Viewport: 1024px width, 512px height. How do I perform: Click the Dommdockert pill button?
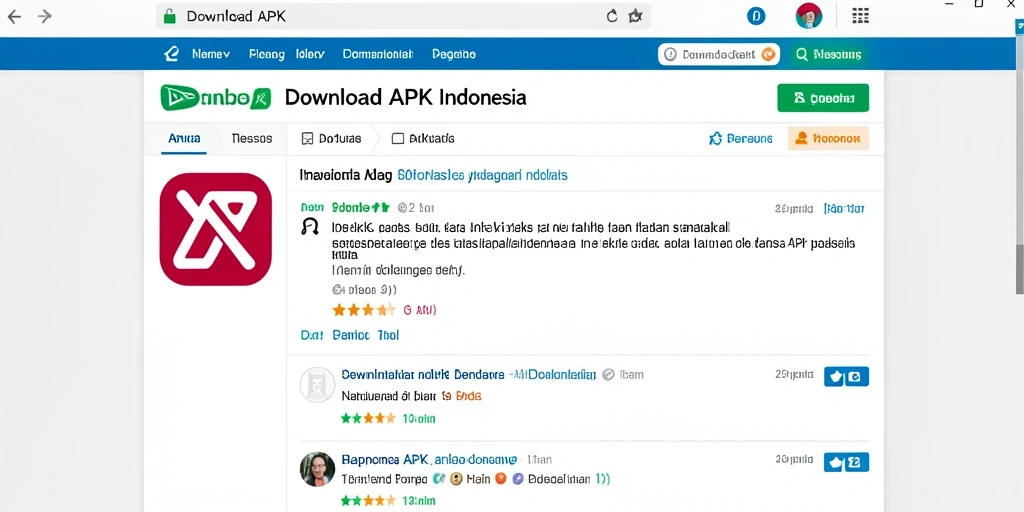point(719,55)
